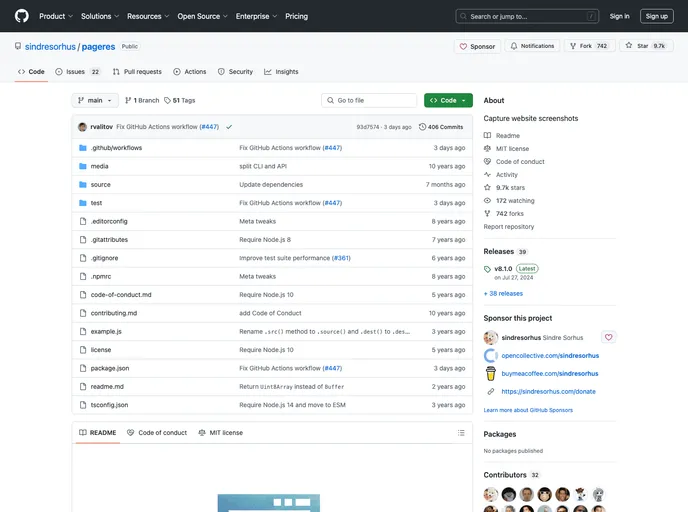Switch to the Code tab
The height and width of the screenshot is (512, 688).
click(31, 72)
